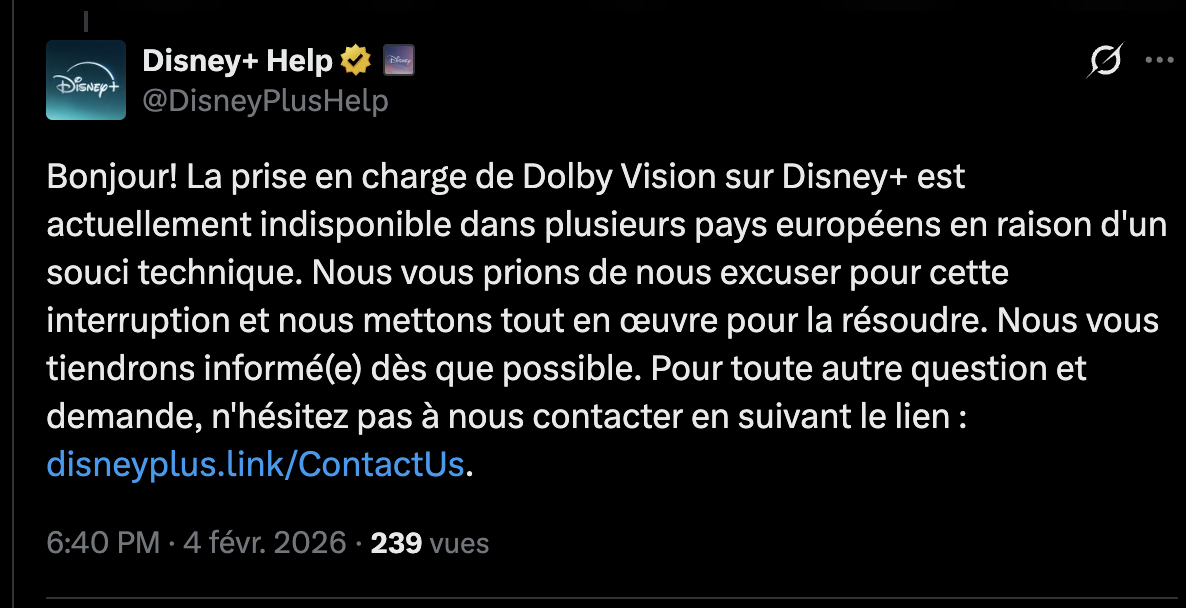Follow the disneyplus.link/ContactUs link
Screen dimensions: 1186x608
255,465
